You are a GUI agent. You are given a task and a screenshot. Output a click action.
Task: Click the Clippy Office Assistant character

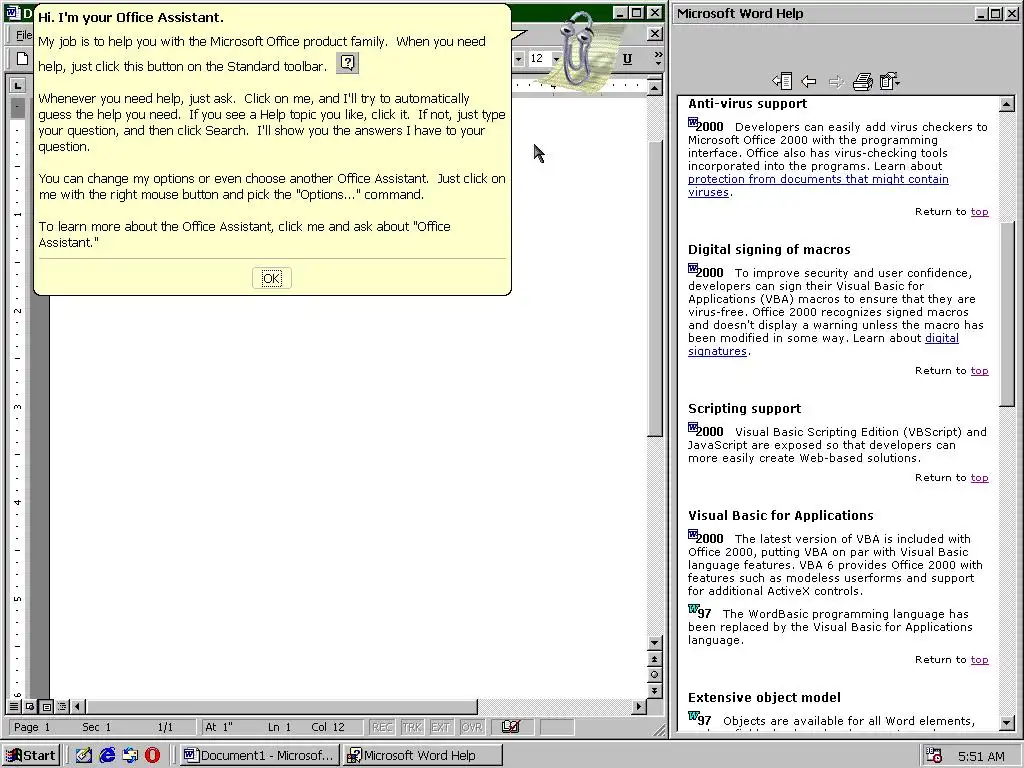point(576,49)
